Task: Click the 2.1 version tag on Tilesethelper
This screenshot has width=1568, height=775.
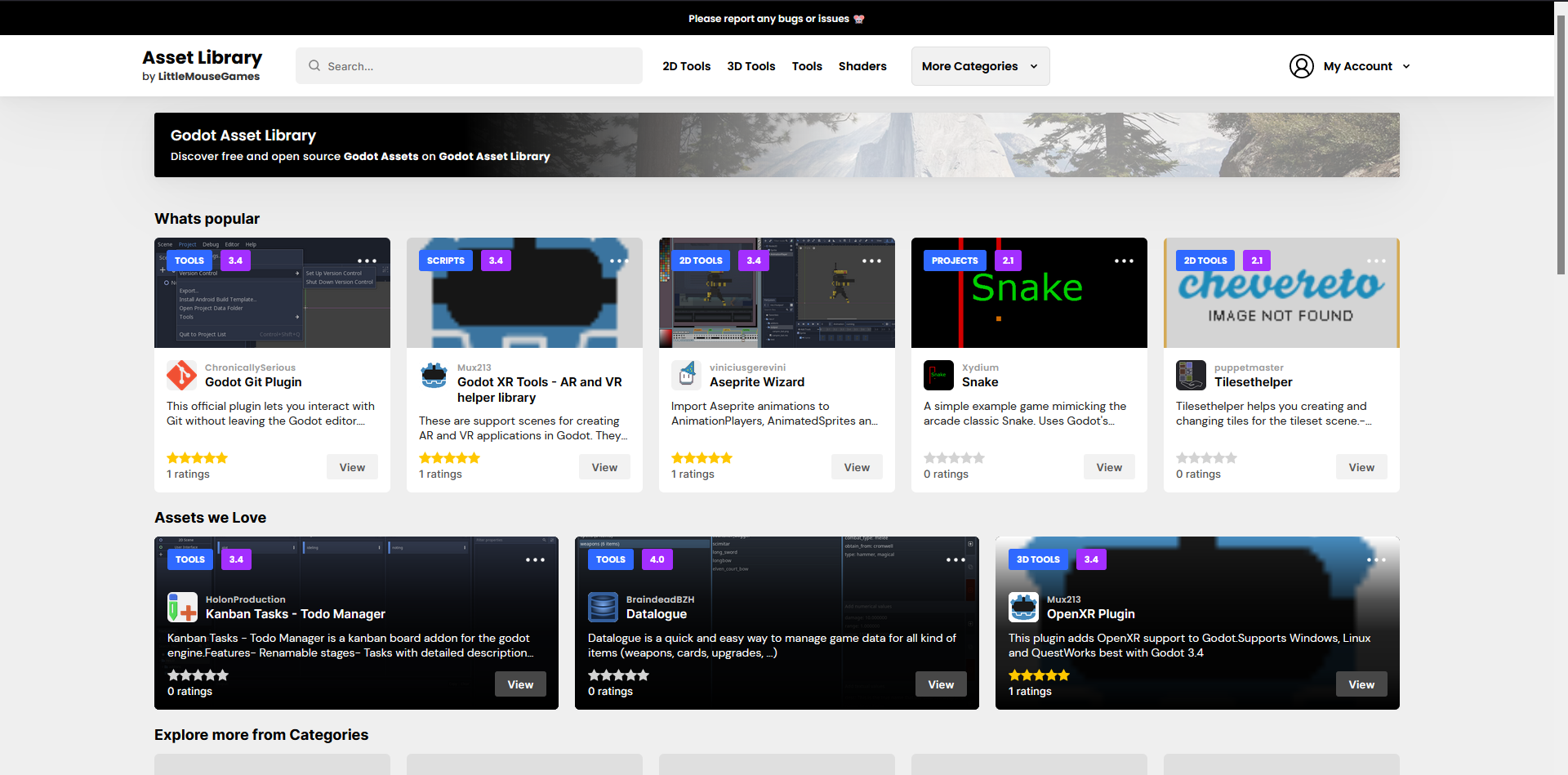Action: point(1257,261)
